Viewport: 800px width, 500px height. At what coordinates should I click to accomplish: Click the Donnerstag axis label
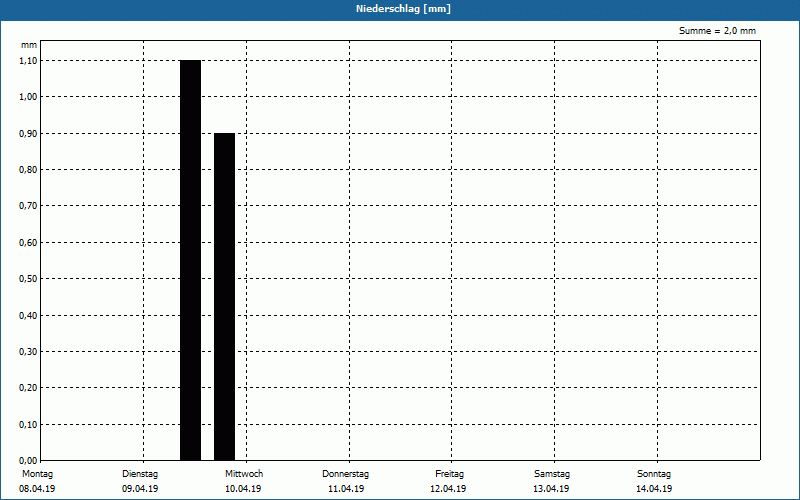[345, 474]
